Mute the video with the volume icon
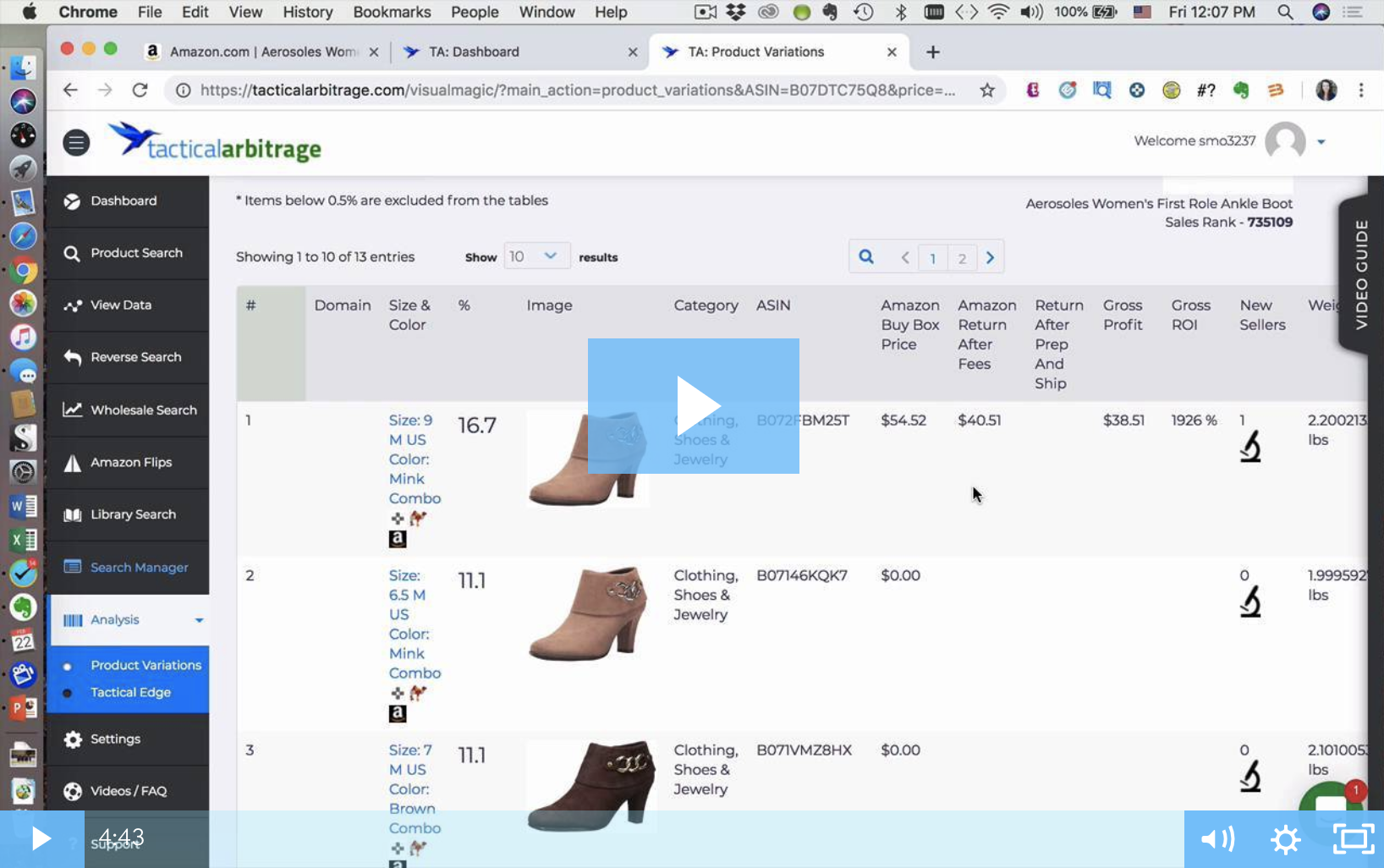The height and width of the screenshot is (868, 1384). point(1217,839)
